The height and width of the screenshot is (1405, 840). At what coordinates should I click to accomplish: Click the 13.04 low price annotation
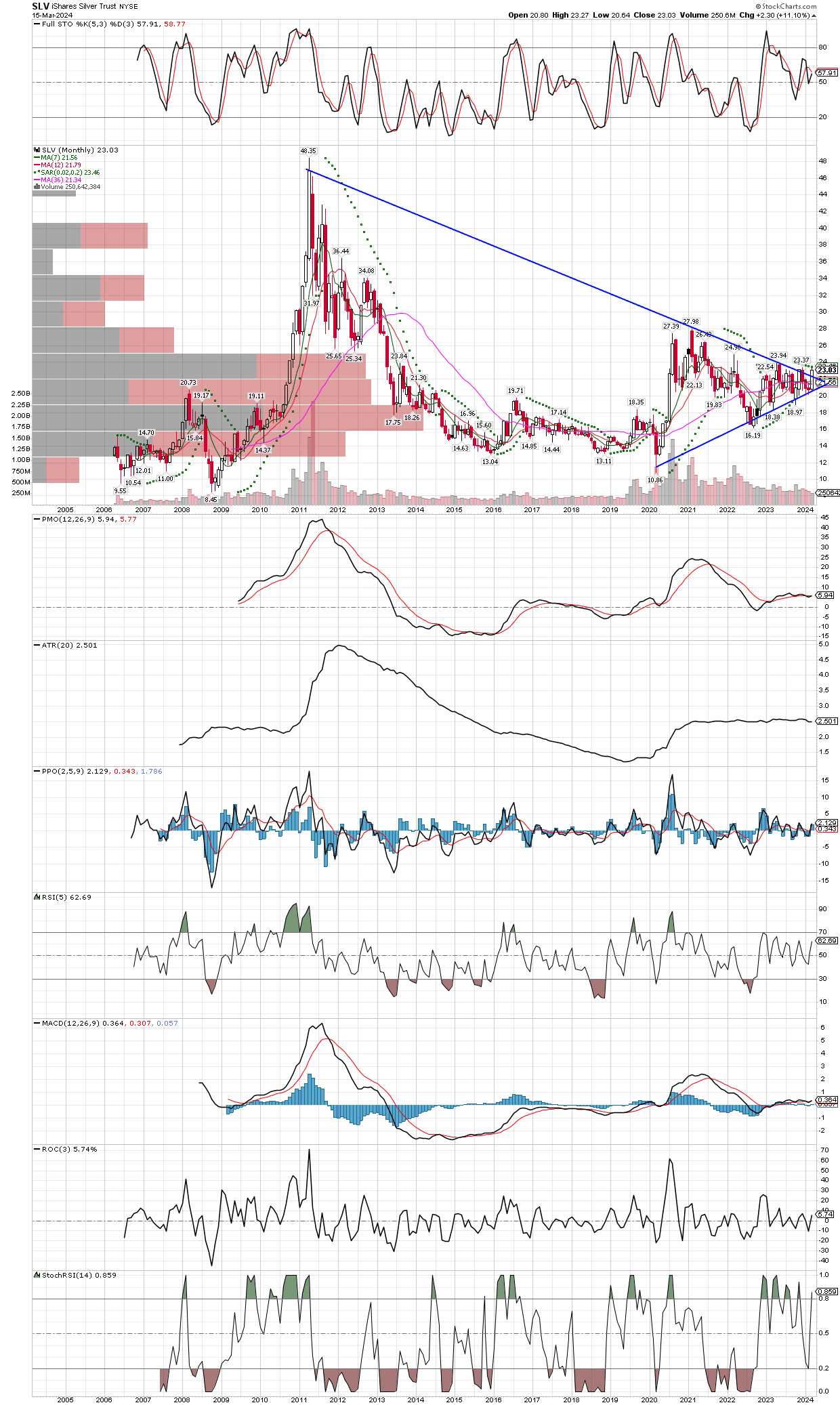pos(490,461)
